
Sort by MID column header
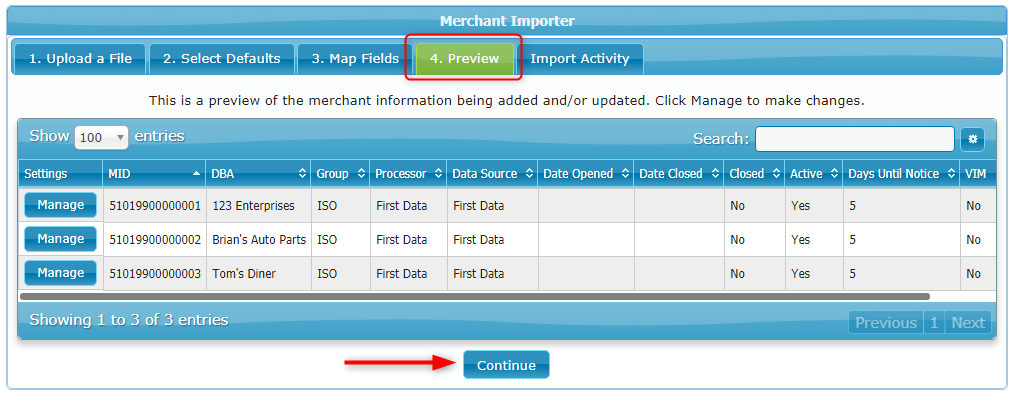[154, 174]
